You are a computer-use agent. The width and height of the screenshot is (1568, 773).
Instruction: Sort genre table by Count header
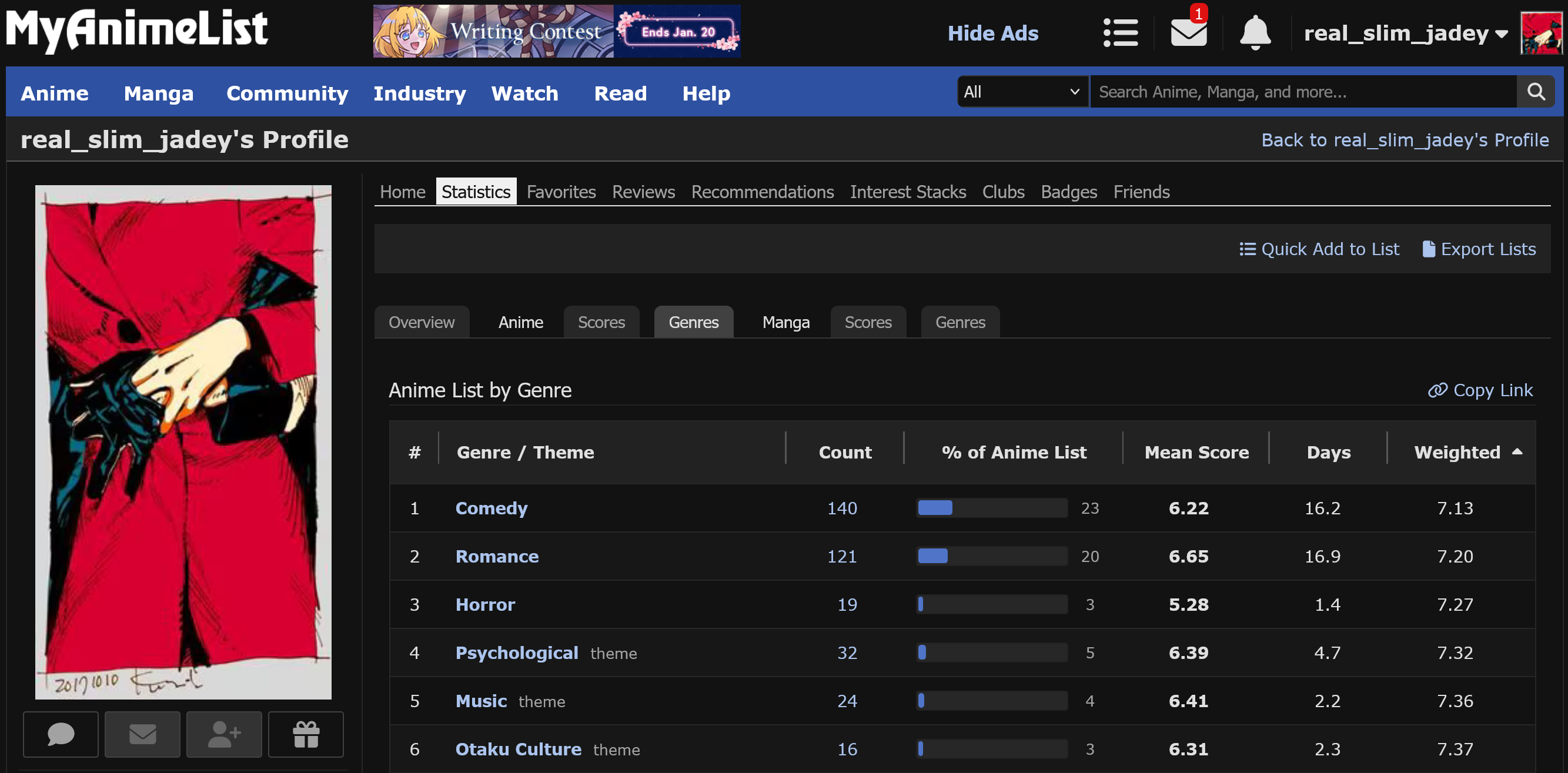coord(844,452)
